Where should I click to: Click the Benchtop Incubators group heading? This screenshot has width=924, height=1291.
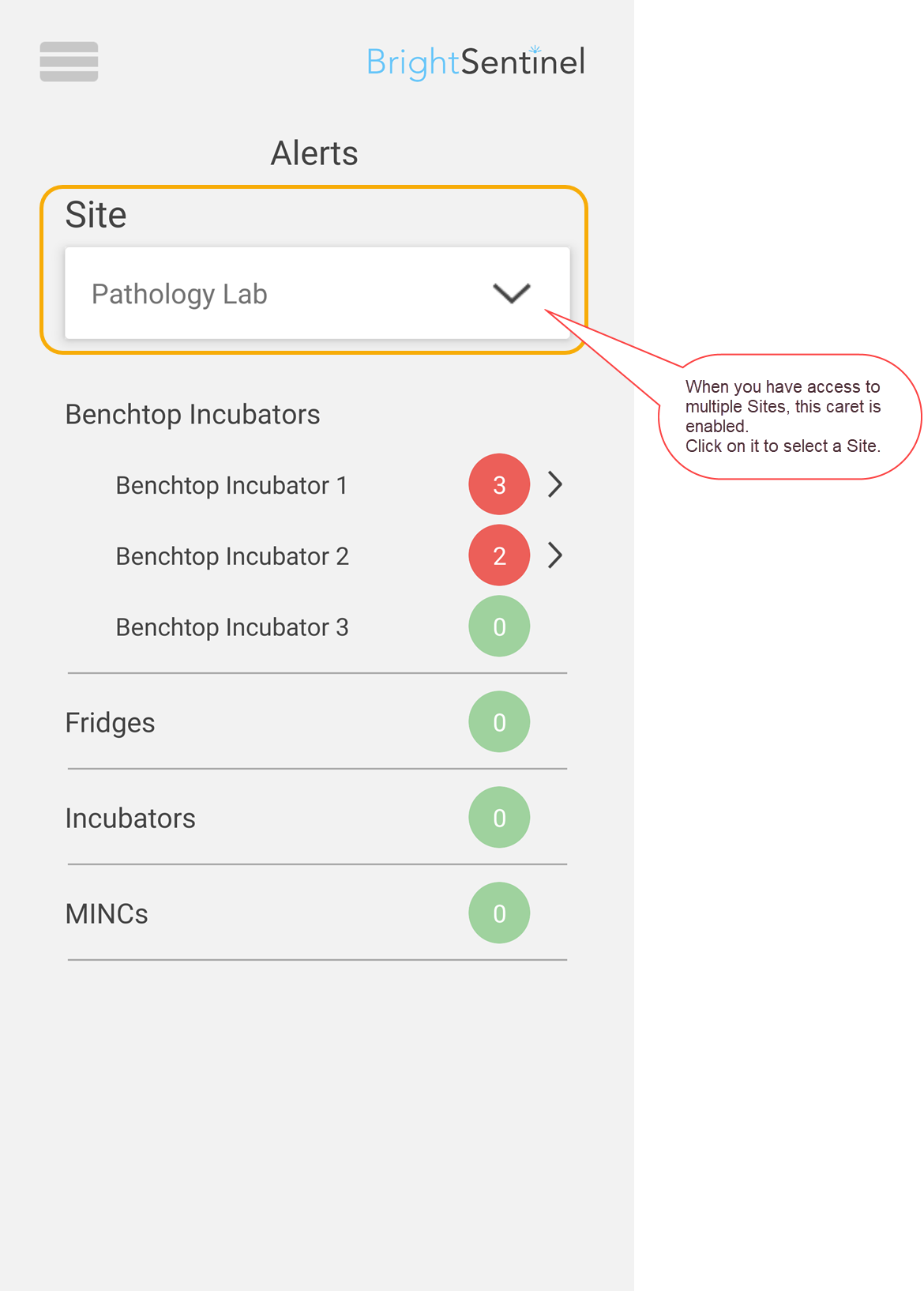coord(193,415)
